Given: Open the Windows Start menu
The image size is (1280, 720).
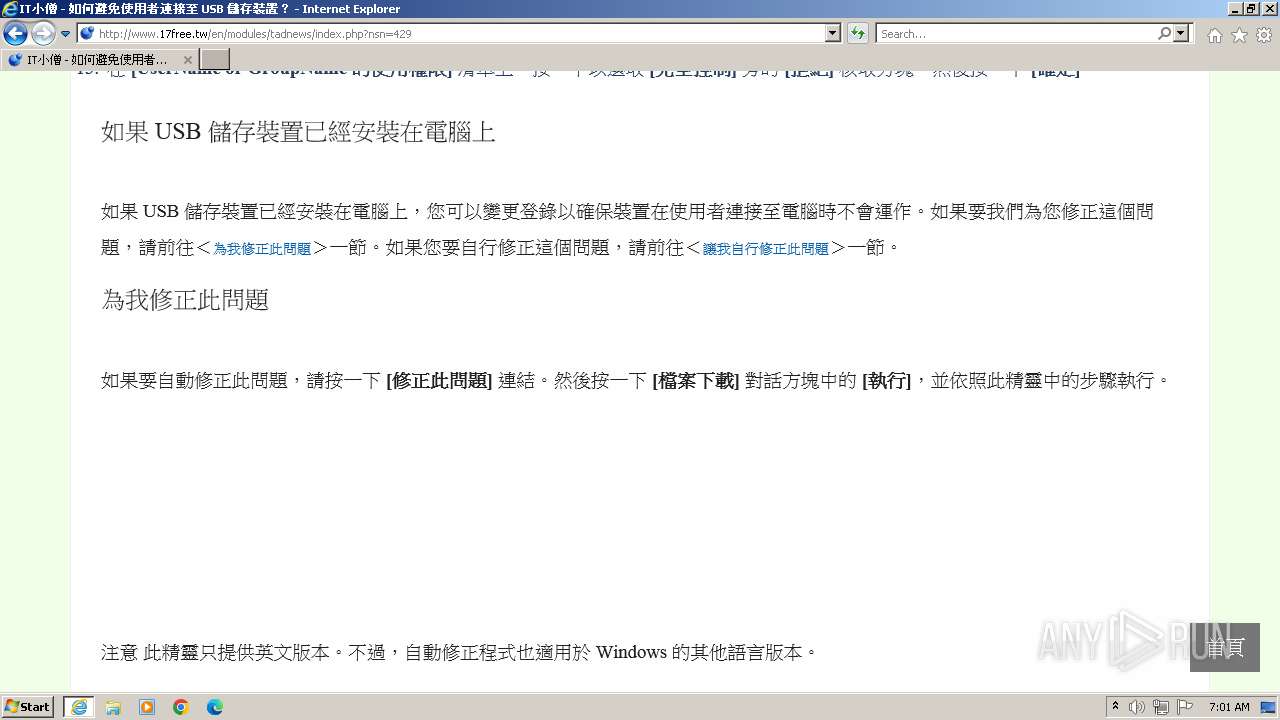Looking at the screenshot, I should click(x=28, y=707).
